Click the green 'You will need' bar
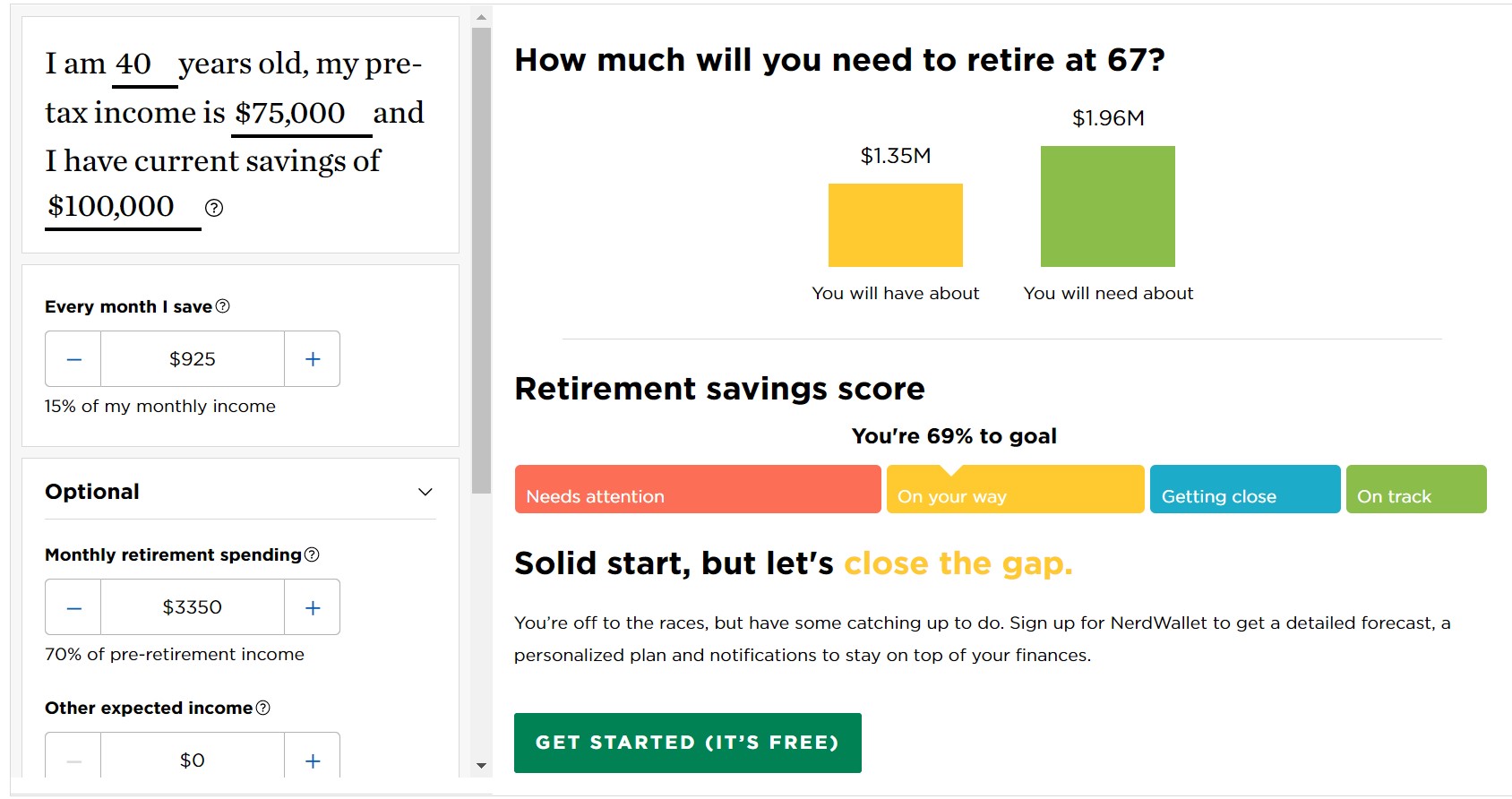1512x799 pixels. click(x=1107, y=206)
